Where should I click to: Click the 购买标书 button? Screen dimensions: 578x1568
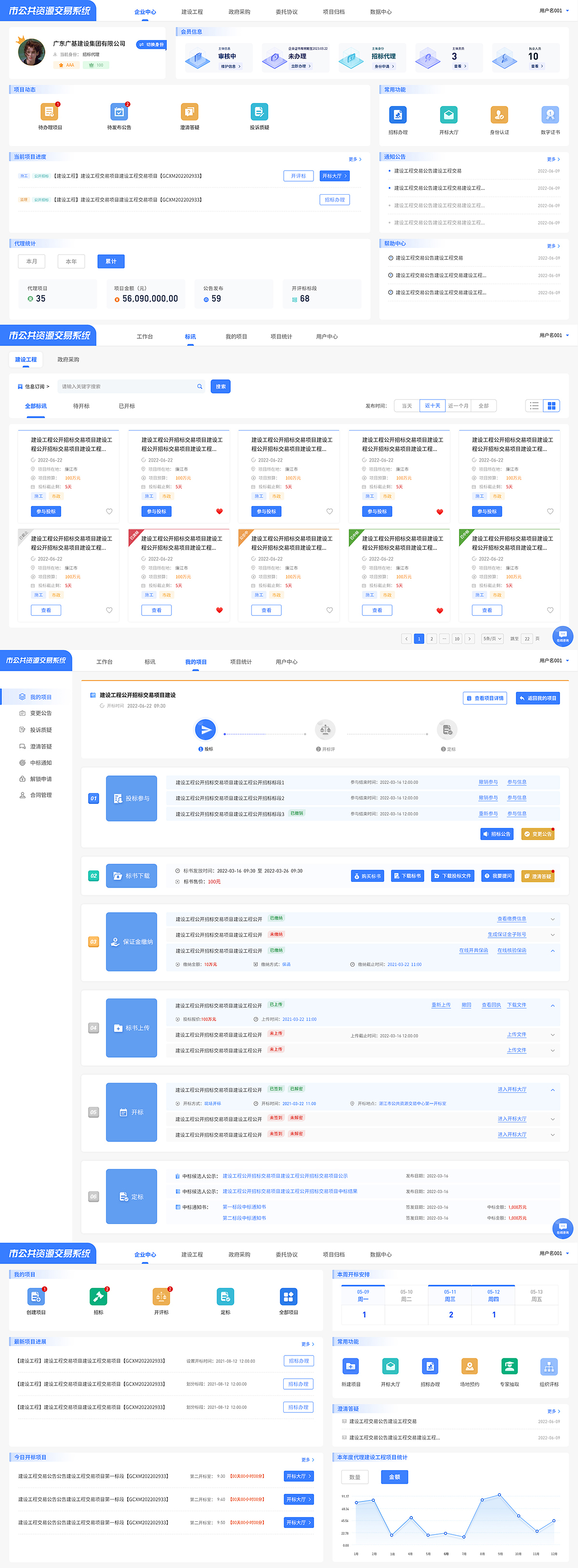tap(368, 876)
